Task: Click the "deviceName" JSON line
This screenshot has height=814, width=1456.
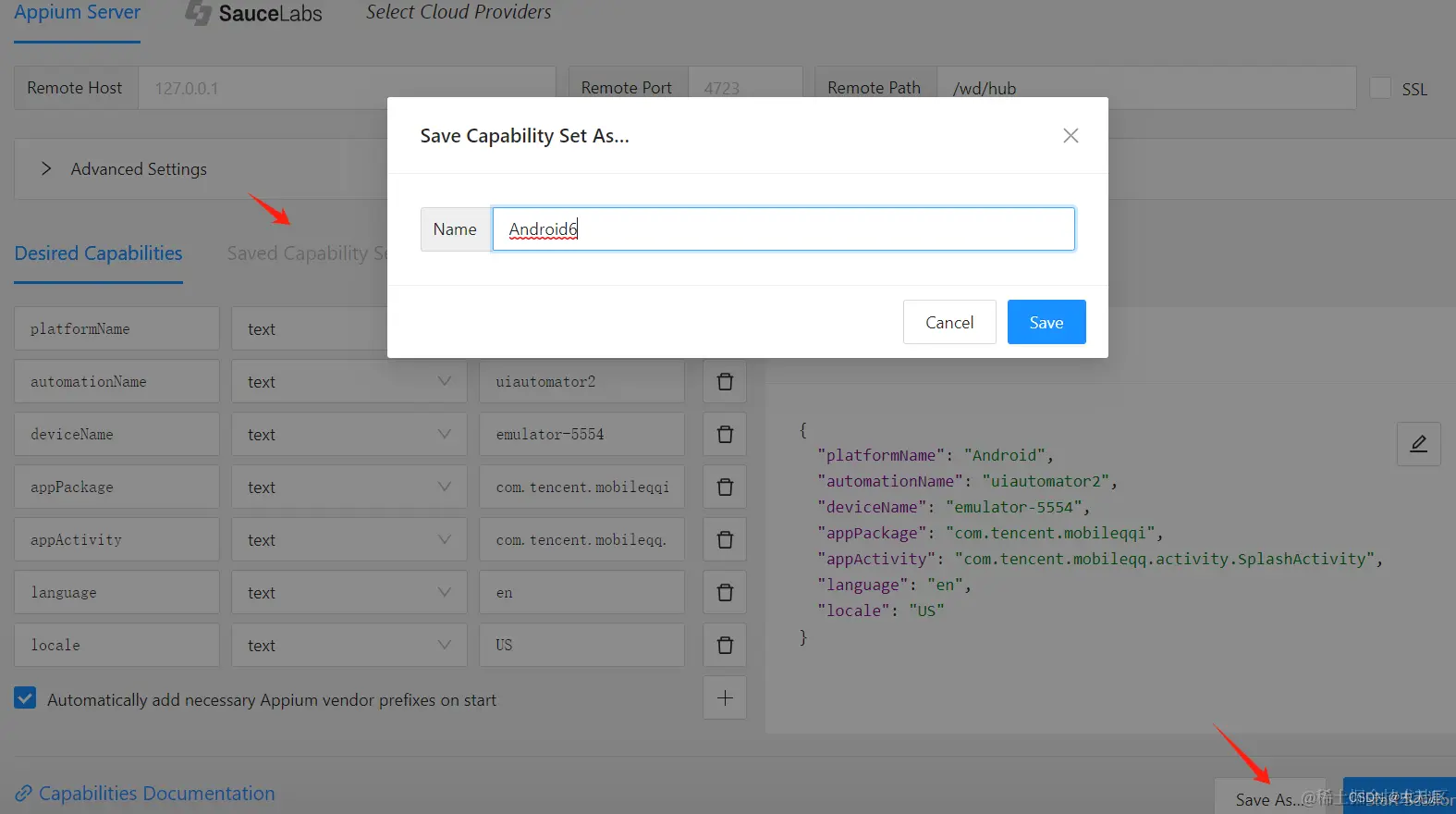Action: [953, 507]
